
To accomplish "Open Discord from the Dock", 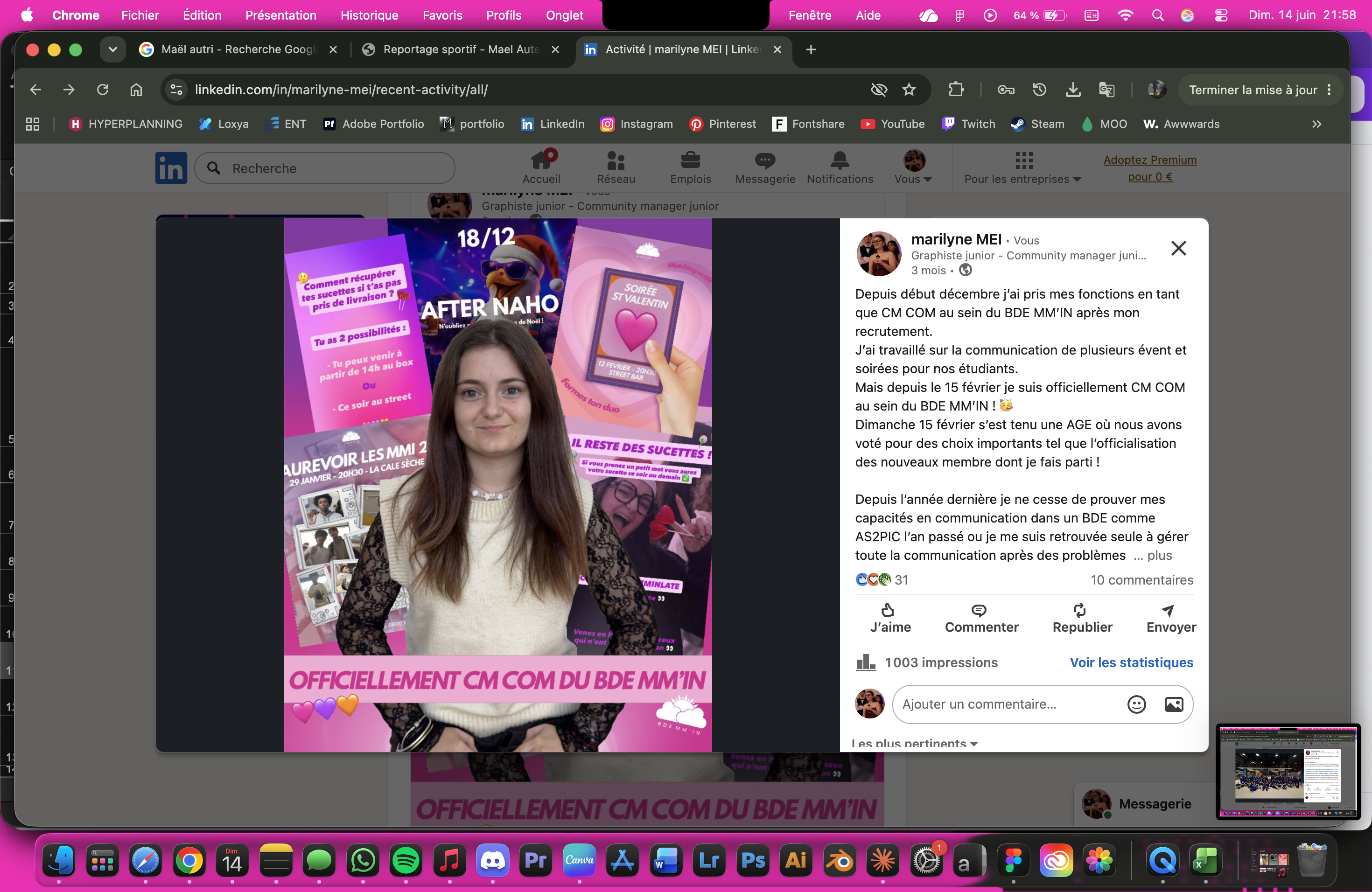I will 492,860.
